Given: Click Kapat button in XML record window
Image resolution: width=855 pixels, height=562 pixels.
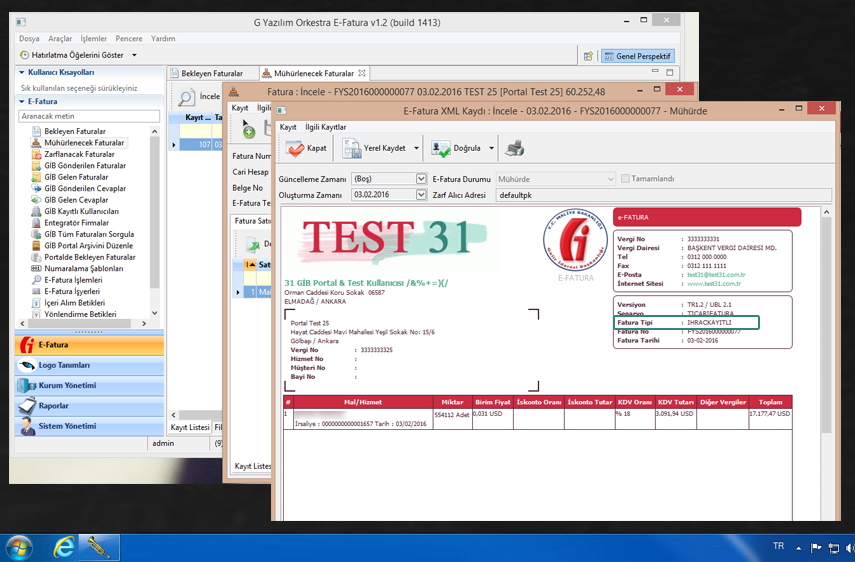Looking at the screenshot, I should pyautogui.click(x=306, y=148).
